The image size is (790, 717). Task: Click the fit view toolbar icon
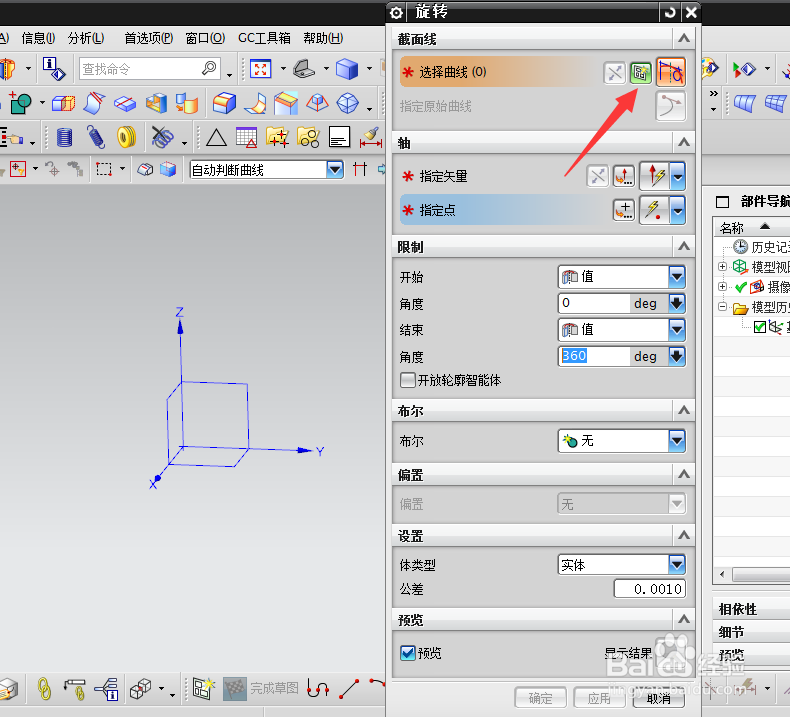pos(260,69)
